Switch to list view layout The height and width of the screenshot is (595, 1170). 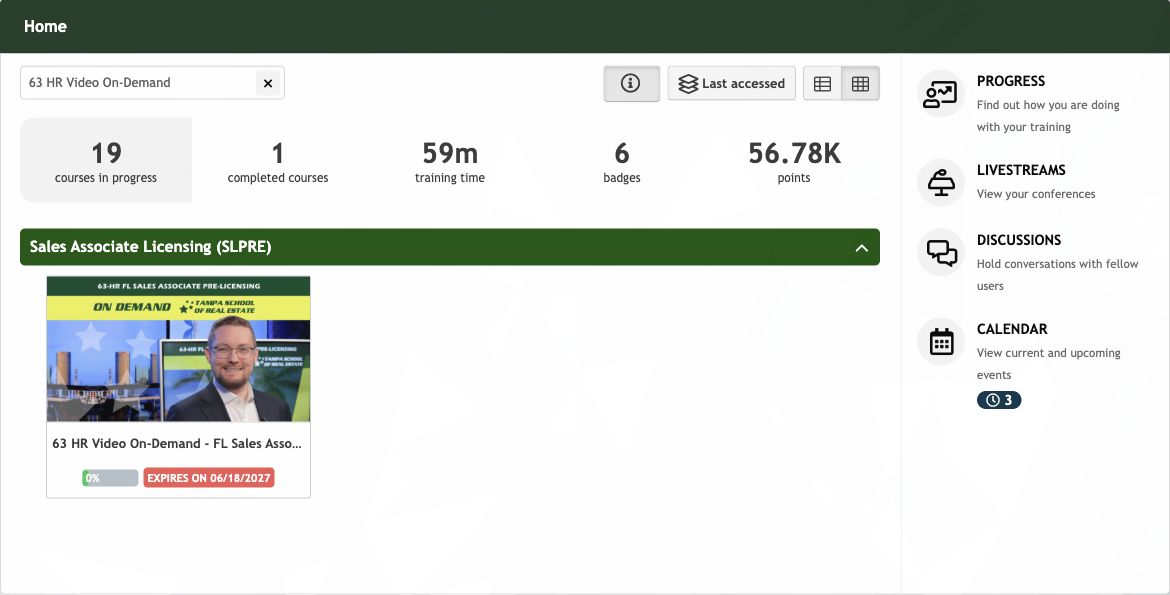[822, 84]
